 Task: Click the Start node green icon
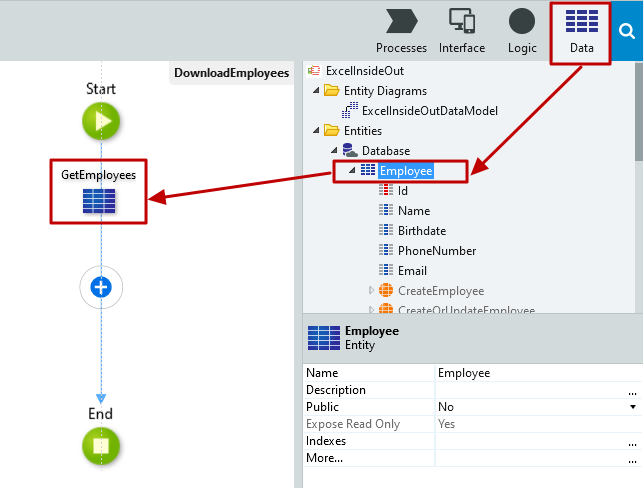point(101,122)
